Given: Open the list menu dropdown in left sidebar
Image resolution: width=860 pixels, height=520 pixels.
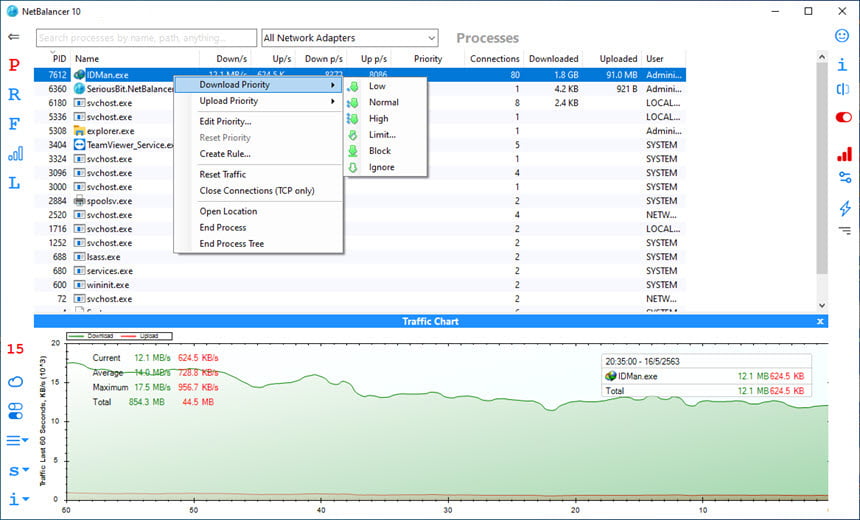Looking at the screenshot, I should click(x=17, y=440).
